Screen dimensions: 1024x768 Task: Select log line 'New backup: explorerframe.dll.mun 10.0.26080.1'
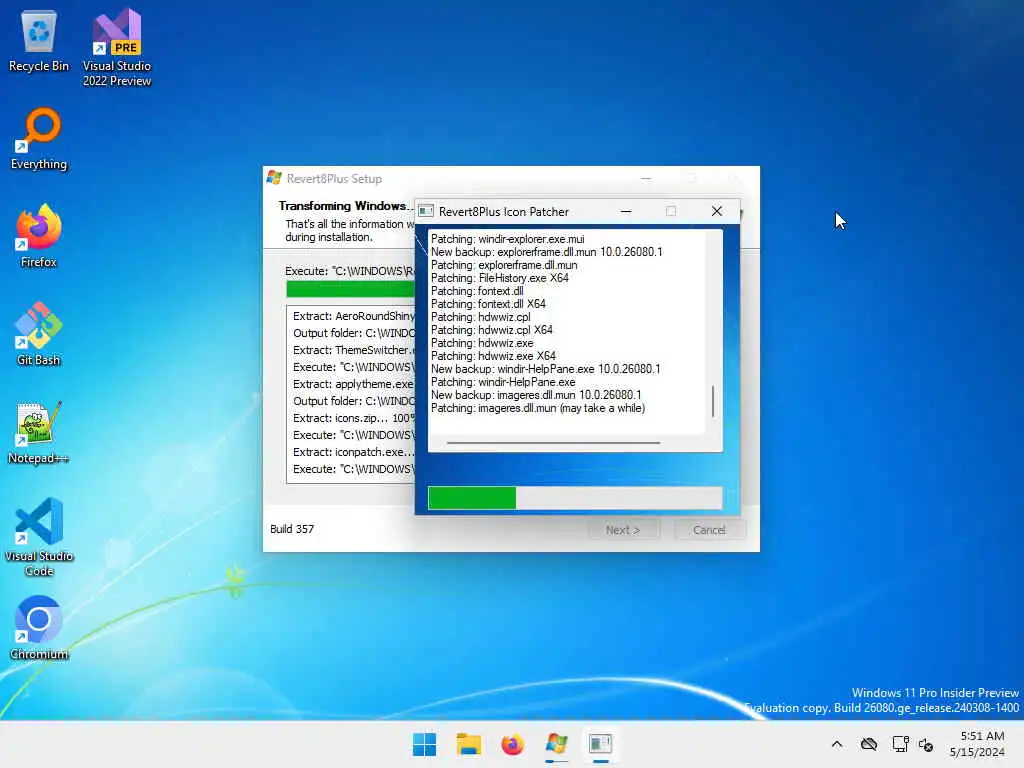547,252
